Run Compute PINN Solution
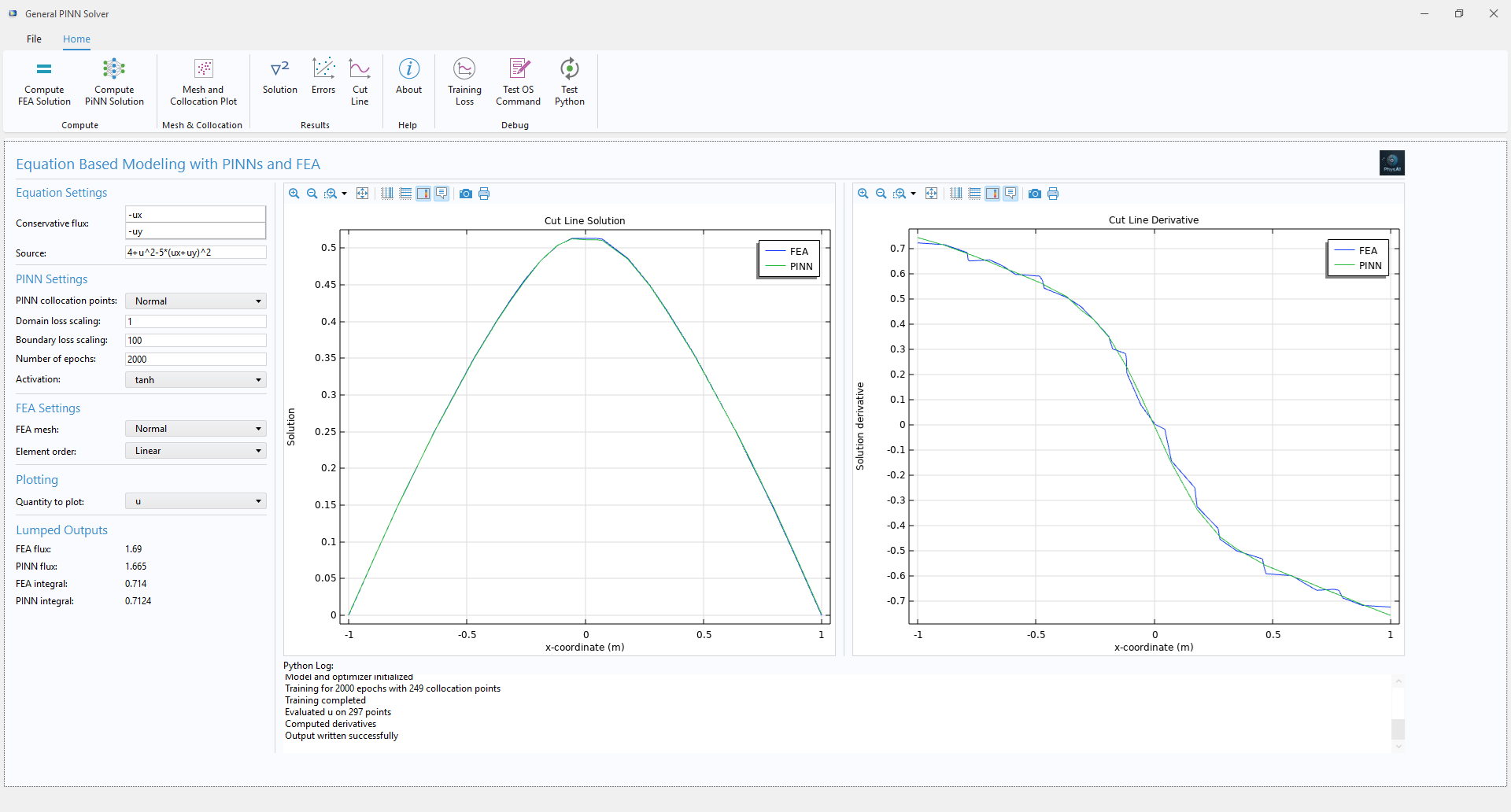The image size is (1511, 812). (114, 82)
